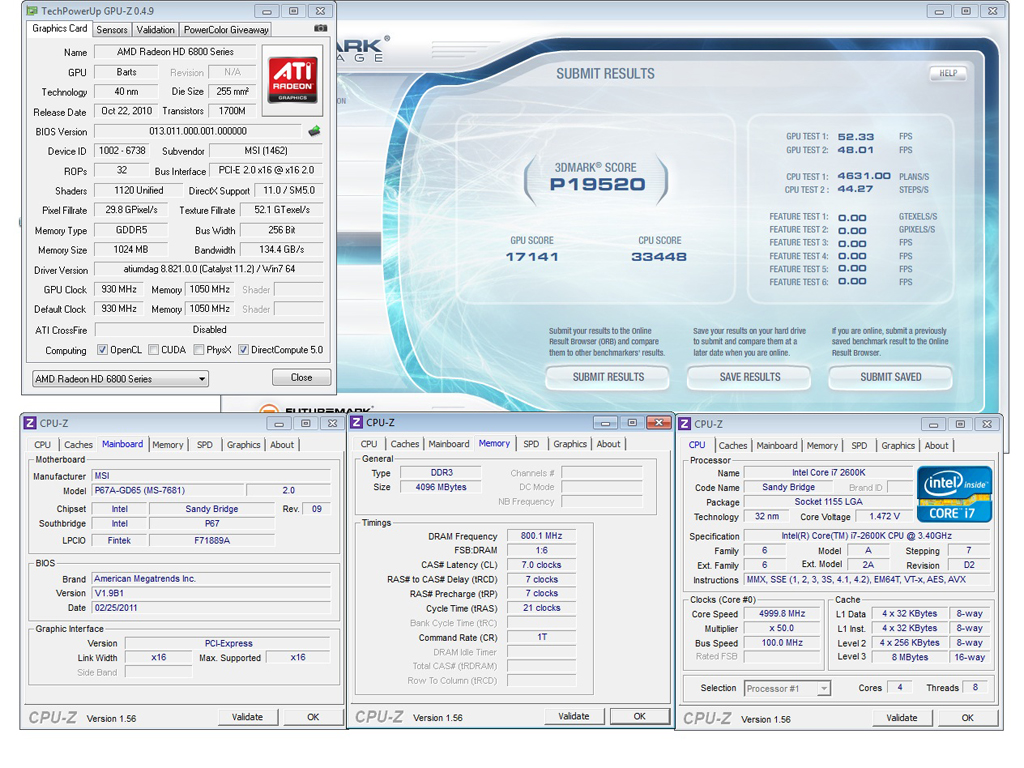The height and width of the screenshot is (768, 1024).
Task: Open the Mainboard tab in the CPU-tab CPU-Z window
Action: [777, 445]
